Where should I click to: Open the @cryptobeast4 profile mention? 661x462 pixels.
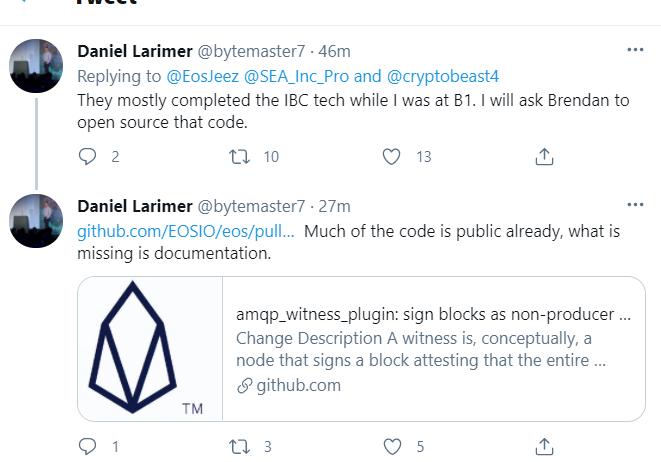point(442,76)
